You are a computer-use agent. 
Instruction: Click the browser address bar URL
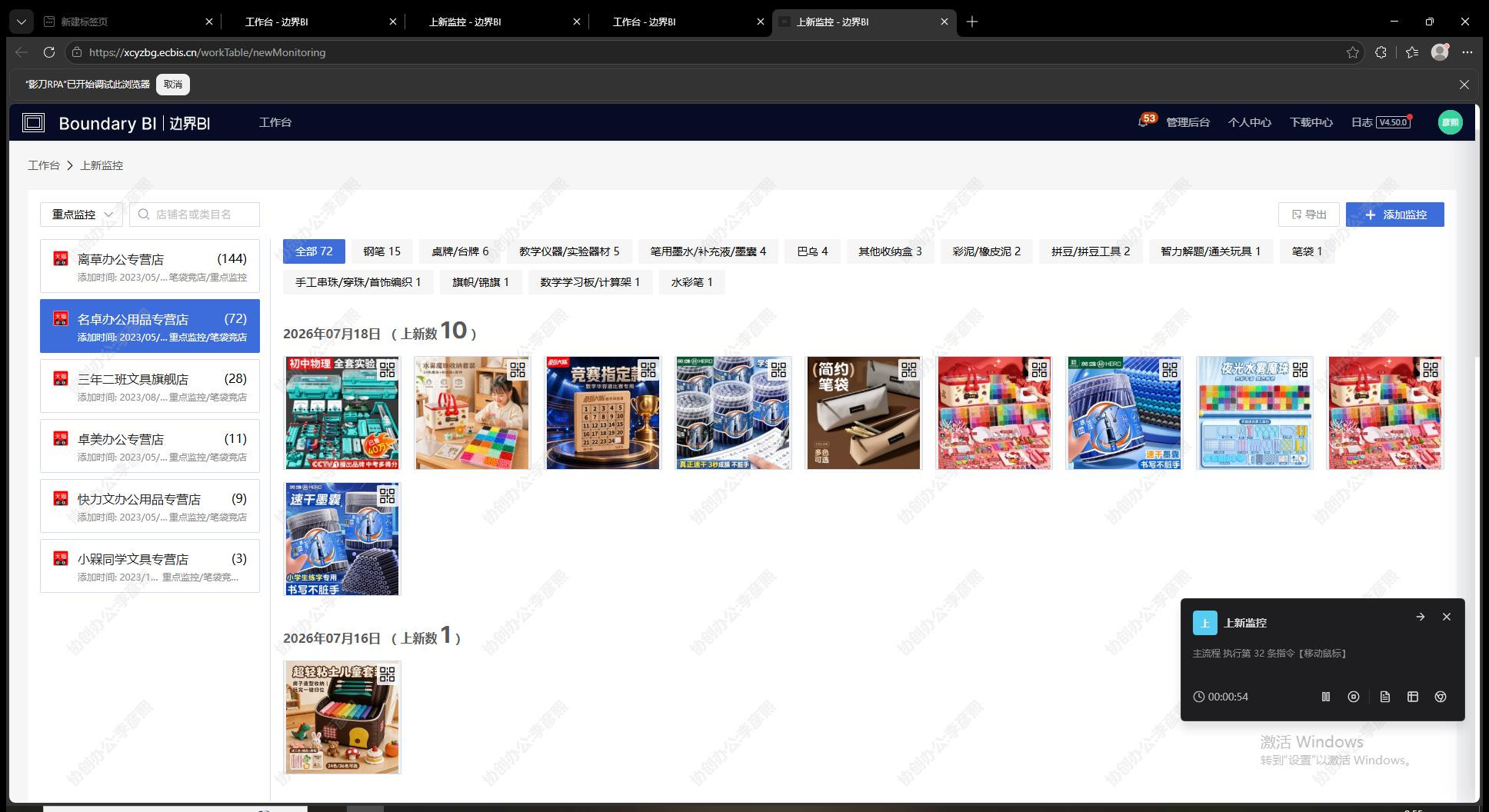(208, 52)
